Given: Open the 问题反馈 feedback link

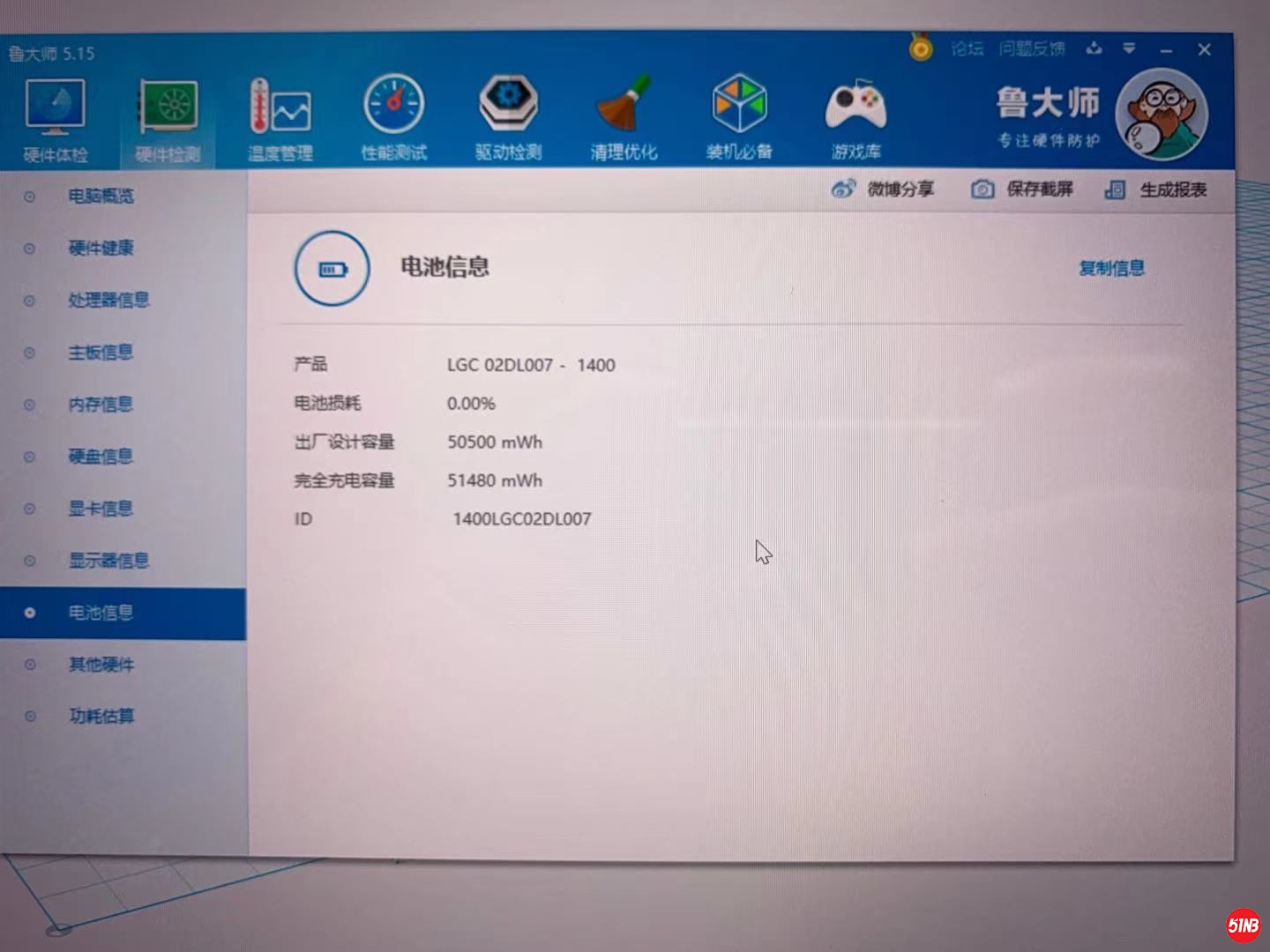Looking at the screenshot, I should pos(1032,48).
